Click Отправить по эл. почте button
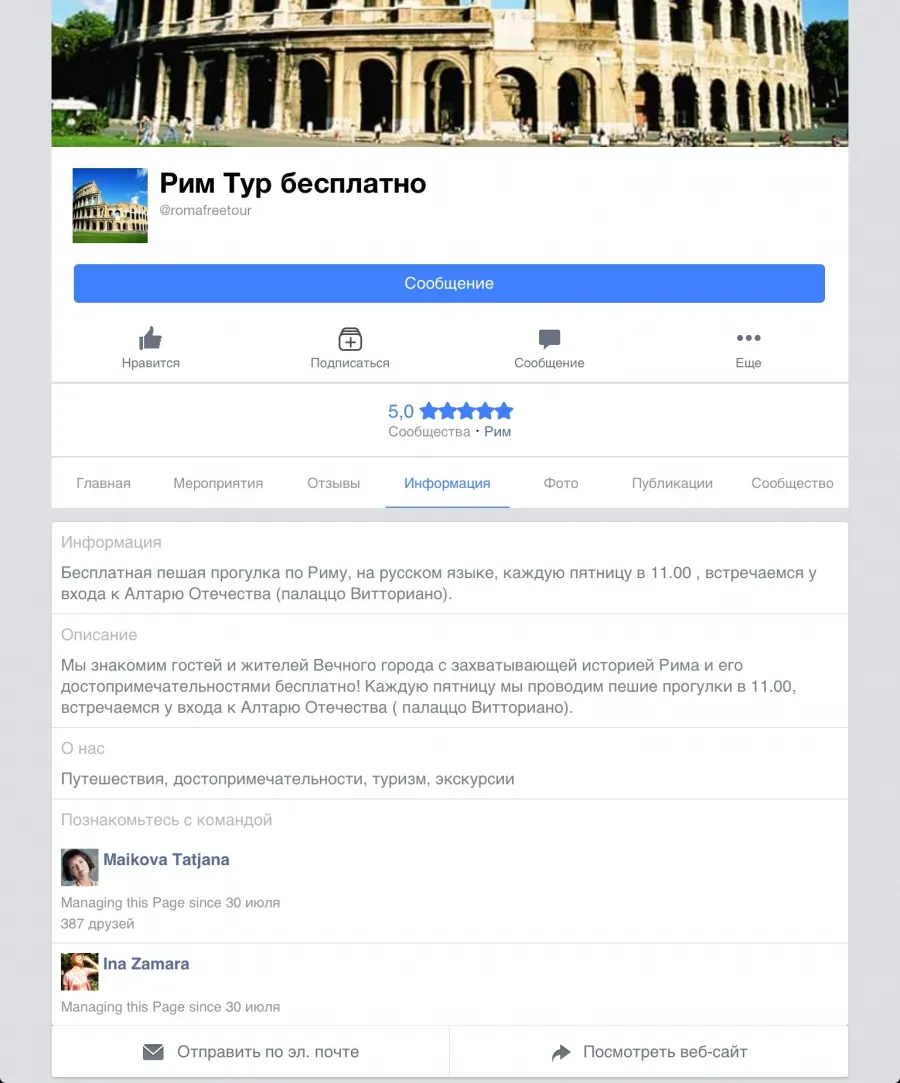 pos(251,1051)
